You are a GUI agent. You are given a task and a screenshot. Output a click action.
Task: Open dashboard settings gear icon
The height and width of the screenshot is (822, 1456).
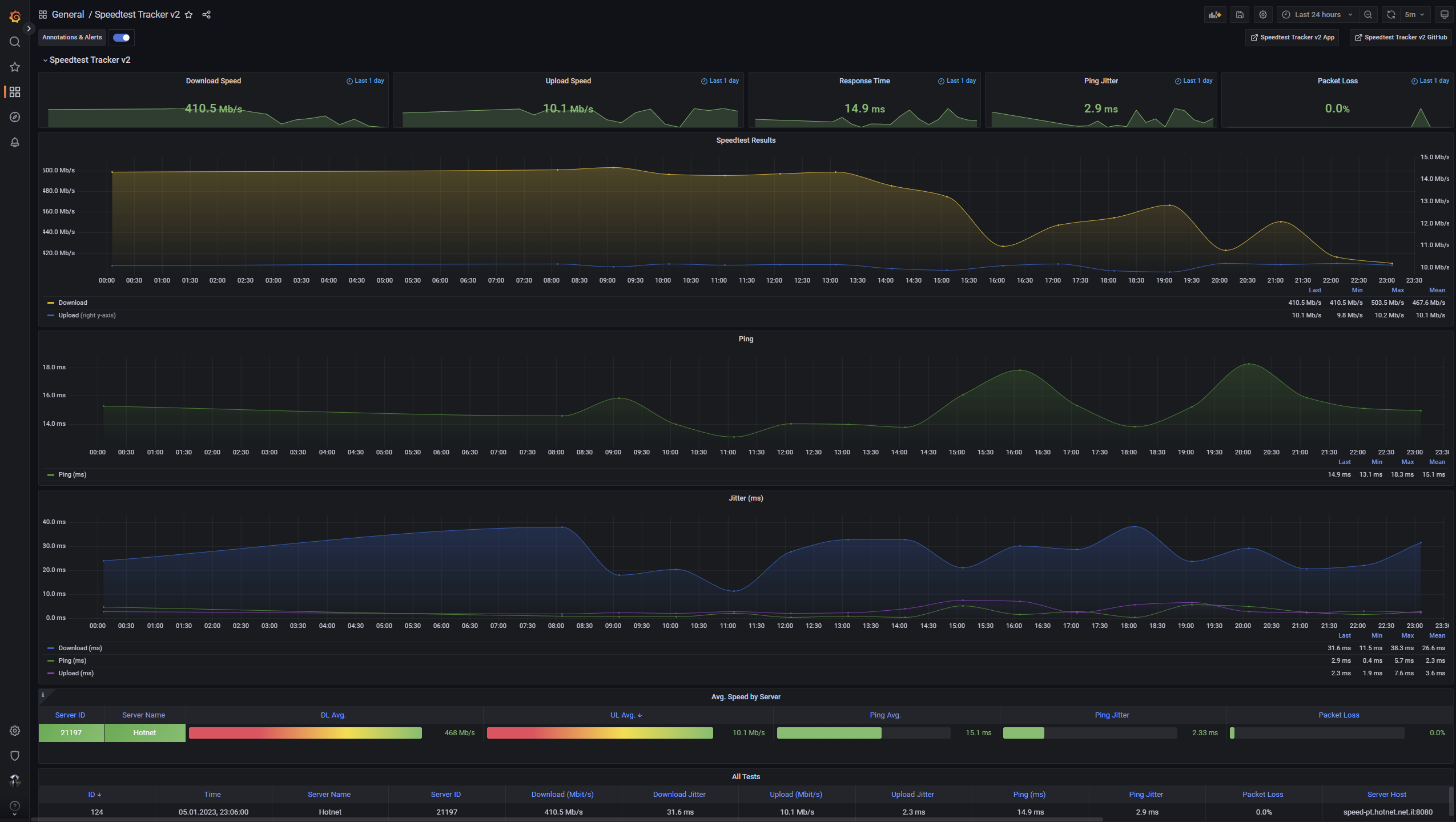pos(1263,15)
